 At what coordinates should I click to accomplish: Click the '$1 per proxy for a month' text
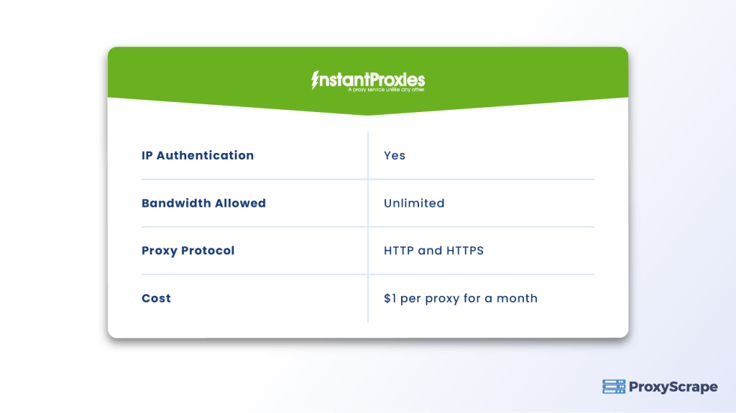(x=460, y=298)
